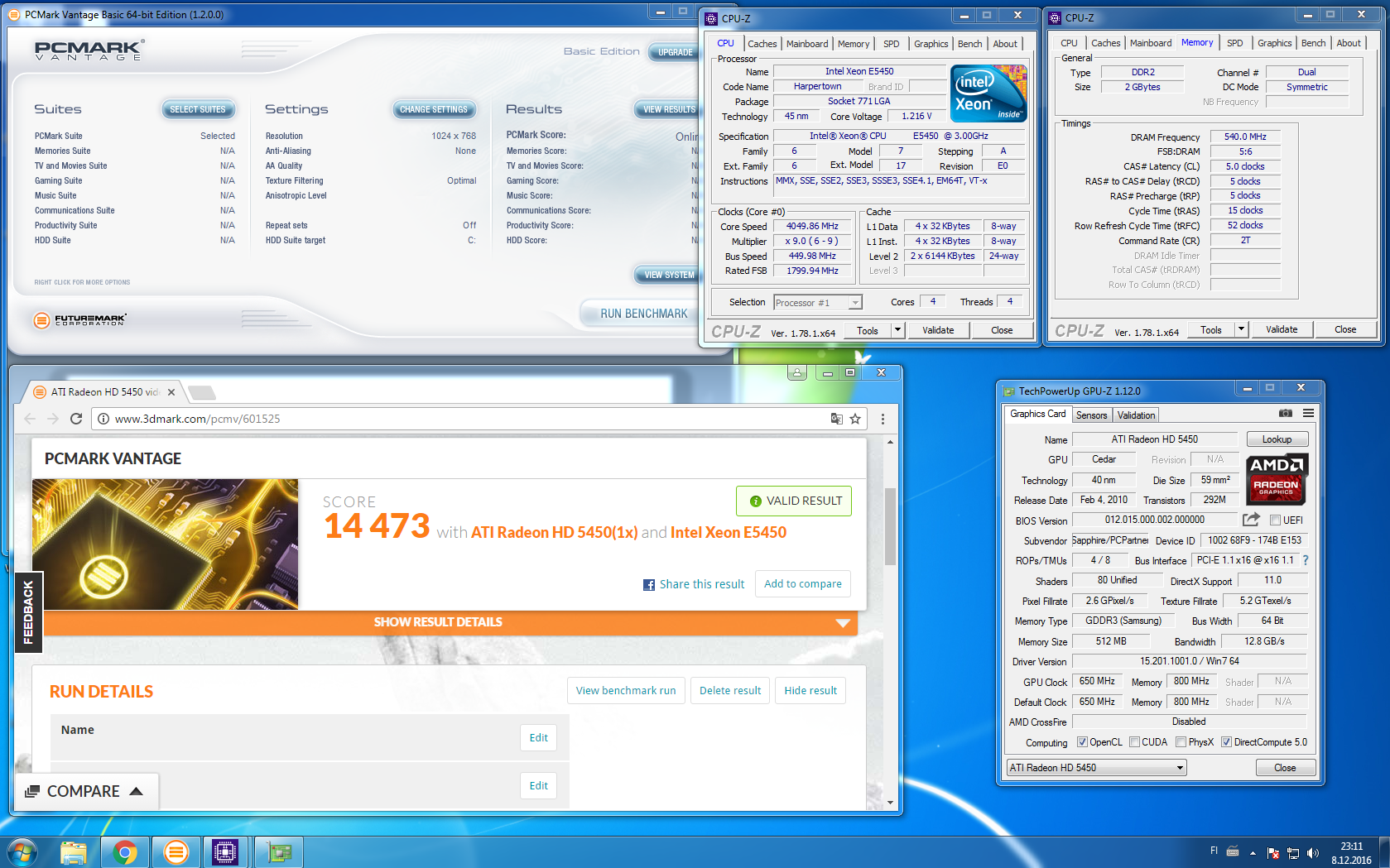Open the Processor #1 selection dropdown

[818, 303]
